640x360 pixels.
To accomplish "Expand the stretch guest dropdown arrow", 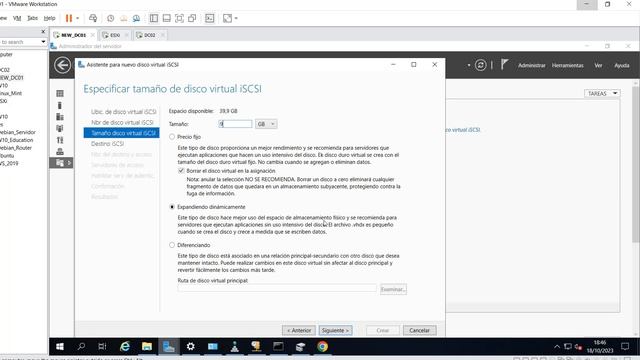I will 236,18.
